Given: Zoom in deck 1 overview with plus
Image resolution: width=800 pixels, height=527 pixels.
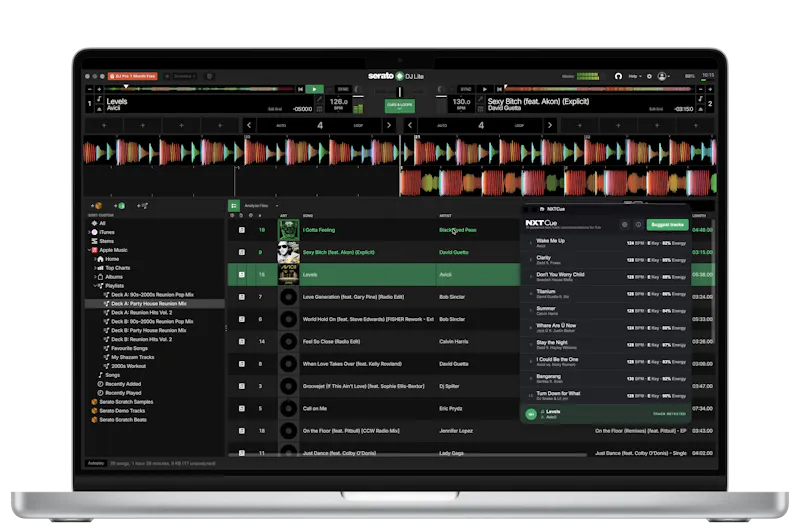Looking at the screenshot, I should pyautogui.click(x=99, y=89).
